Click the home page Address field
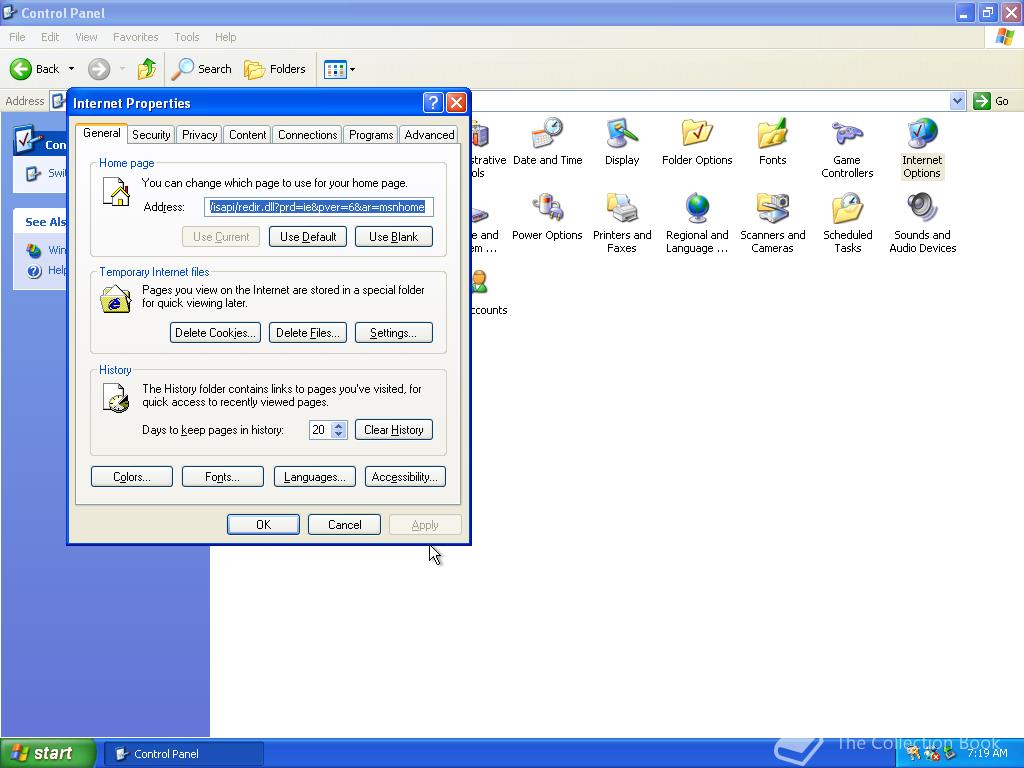The image size is (1024, 768). click(x=319, y=207)
